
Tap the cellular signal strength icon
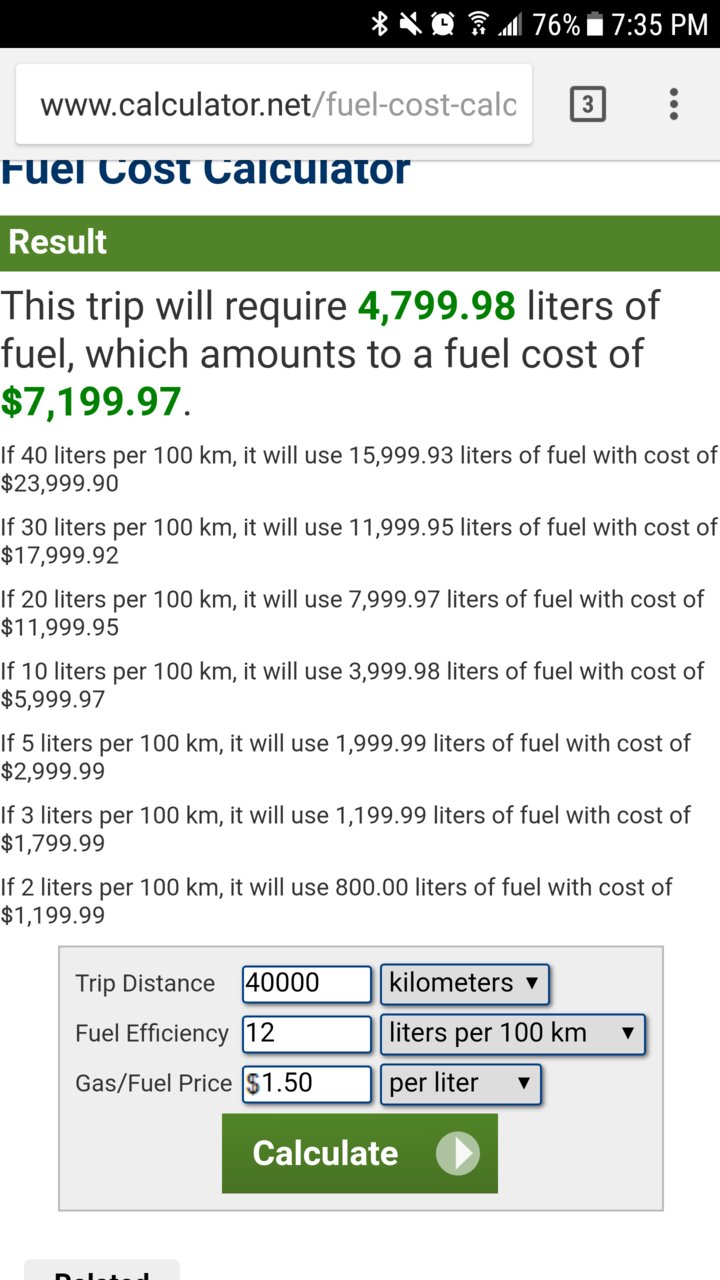click(x=510, y=24)
